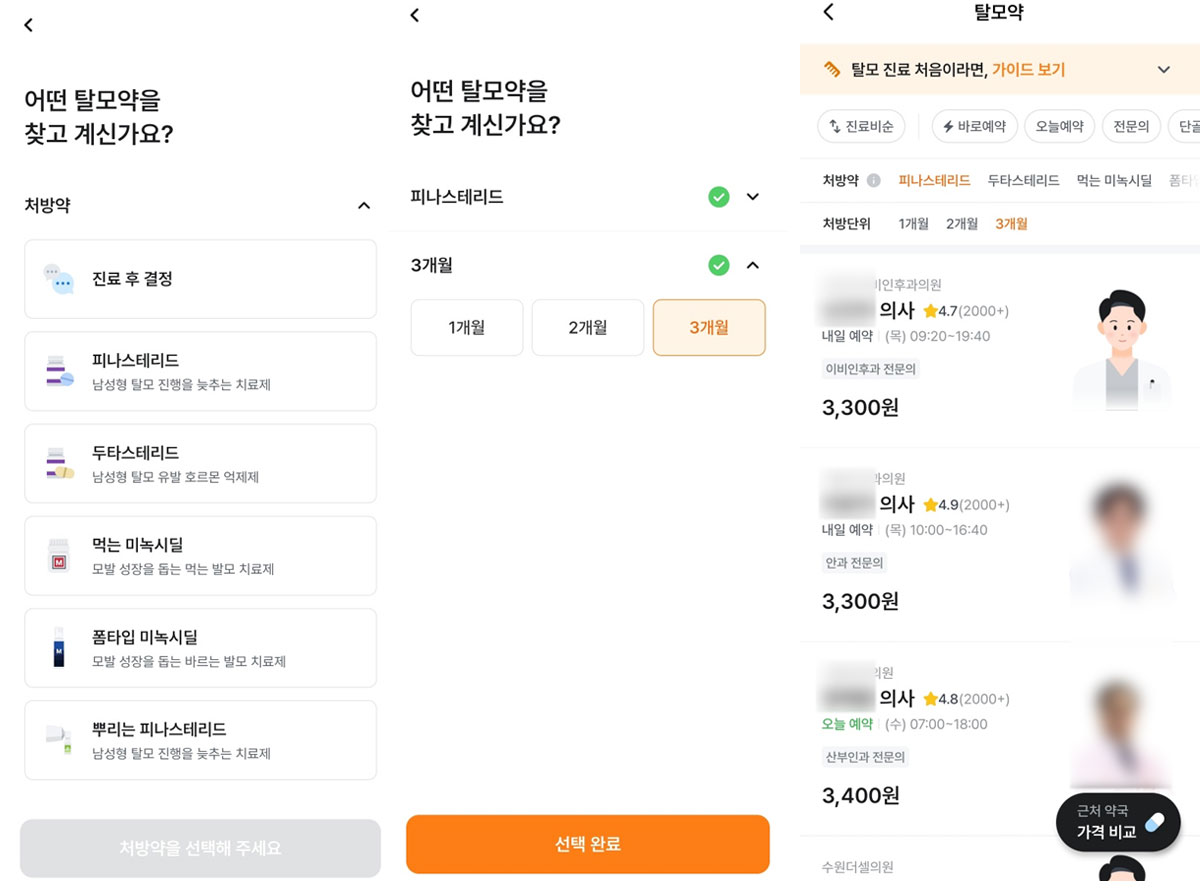This screenshot has height=888, width=1200.
Task: Open 근처 약국 가격 비교 floating button
Action: point(1118,822)
